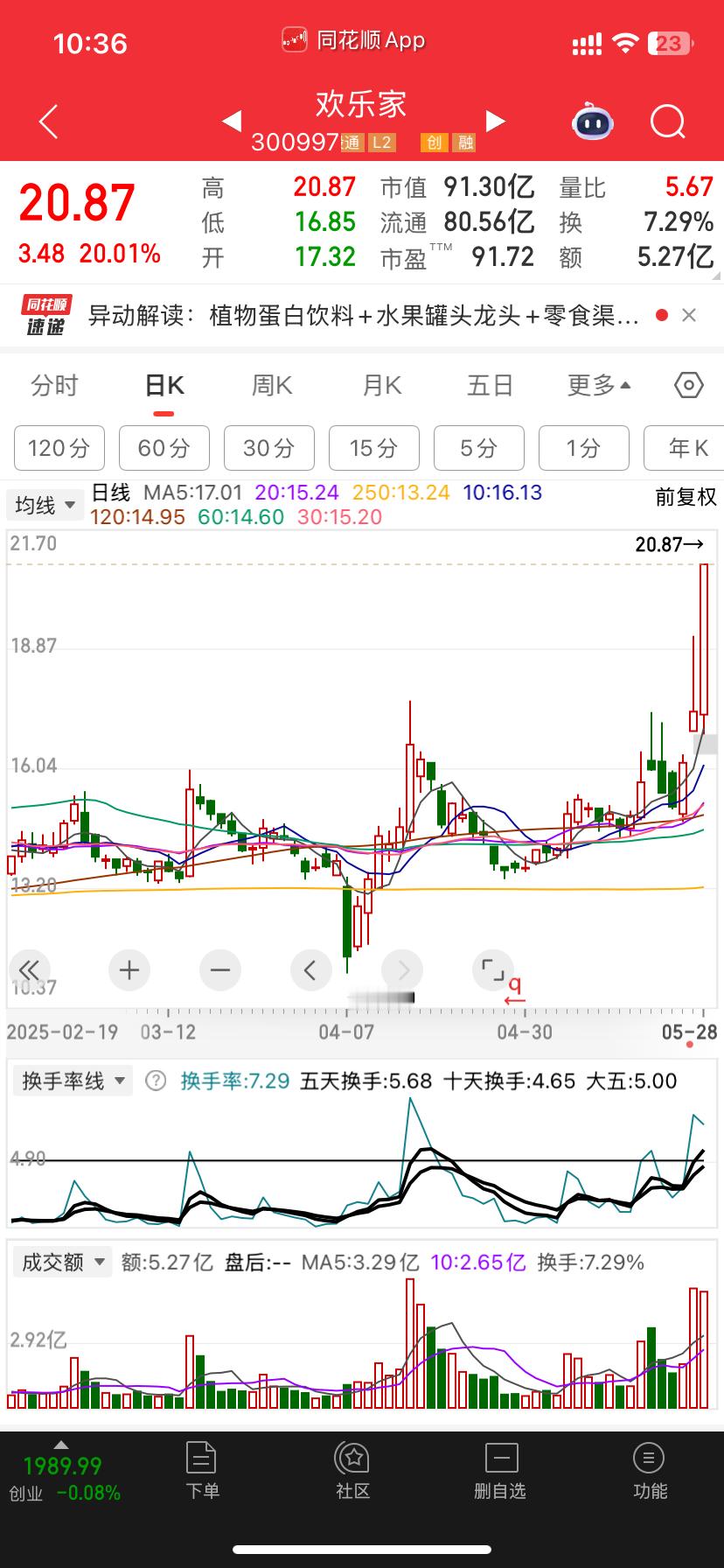Tap the L2 badge
Image resolution: width=724 pixels, height=1568 pixels.
point(381,143)
